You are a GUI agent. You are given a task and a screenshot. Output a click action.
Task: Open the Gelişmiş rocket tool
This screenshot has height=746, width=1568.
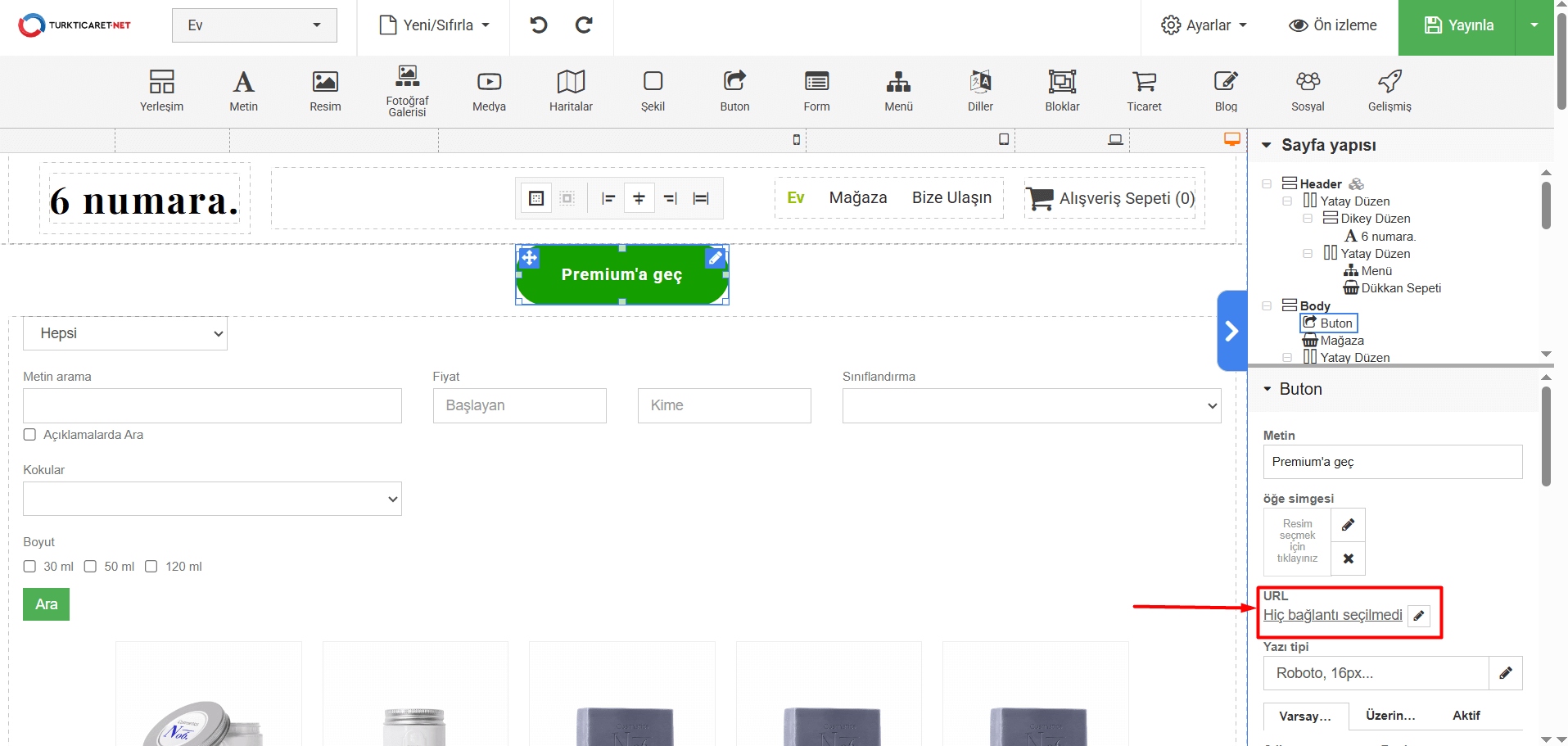pyautogui.click(x=1390, y=91)
